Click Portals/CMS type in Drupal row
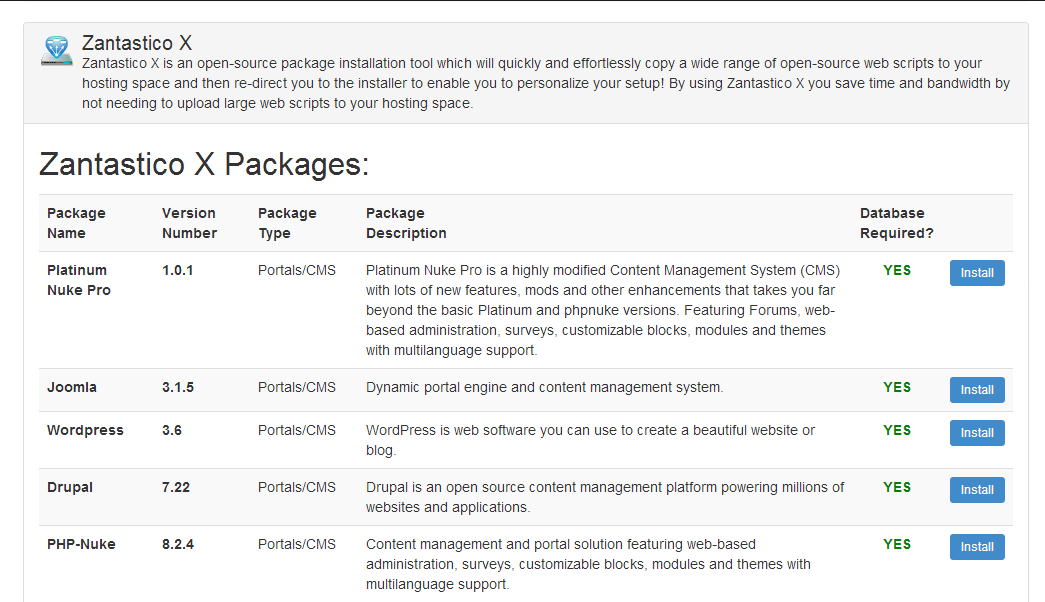This screenshot has width=1045, height=602. 297,487
